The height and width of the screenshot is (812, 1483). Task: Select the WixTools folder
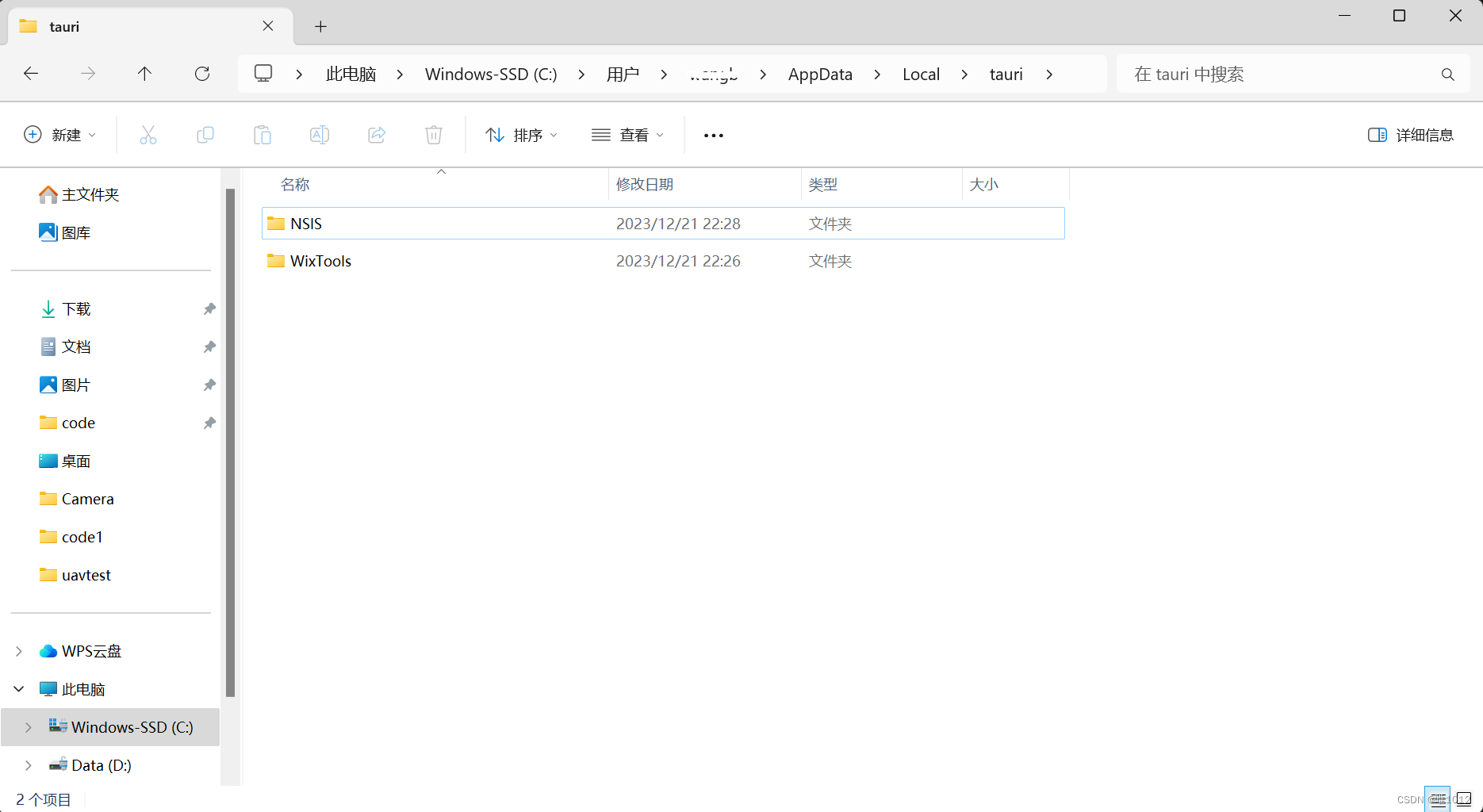[x=663, y=261]
